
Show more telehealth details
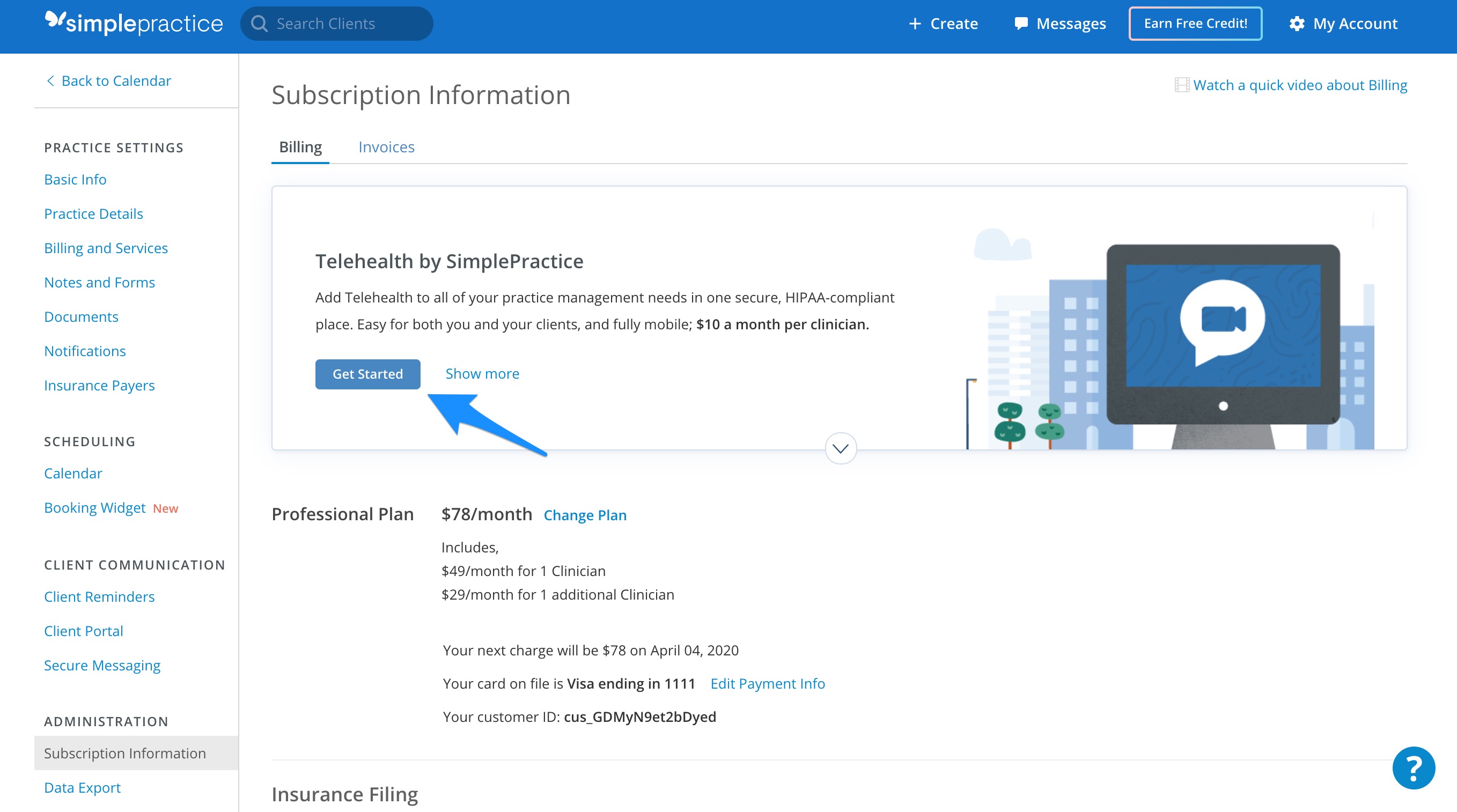coord(482,374)
